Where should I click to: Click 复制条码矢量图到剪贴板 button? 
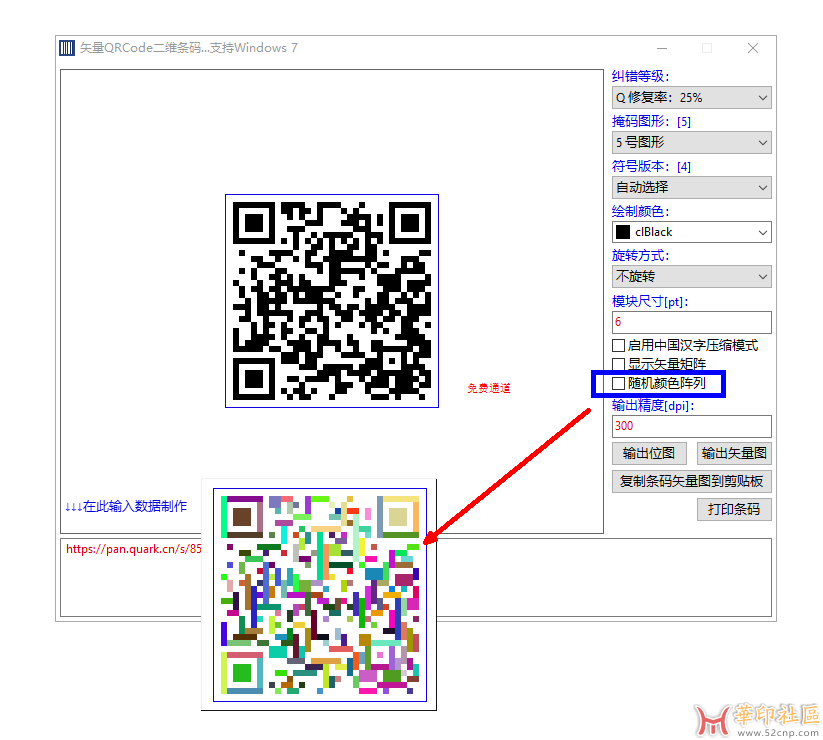[691, 481]
